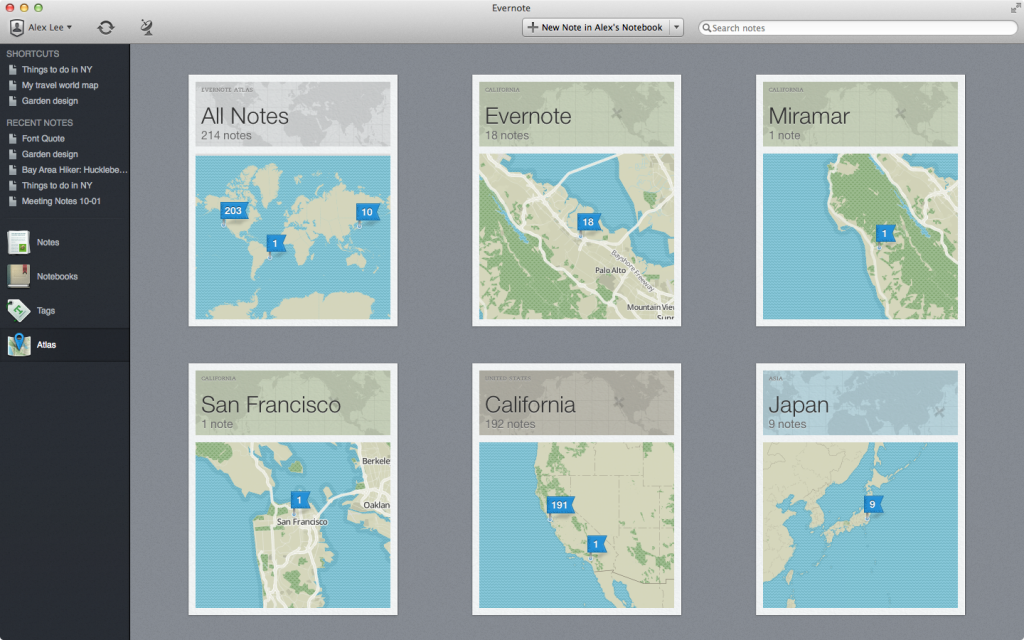Click New Note in Alex's Notebook button
Screen dimensions: 1024x640
[594, 28]
